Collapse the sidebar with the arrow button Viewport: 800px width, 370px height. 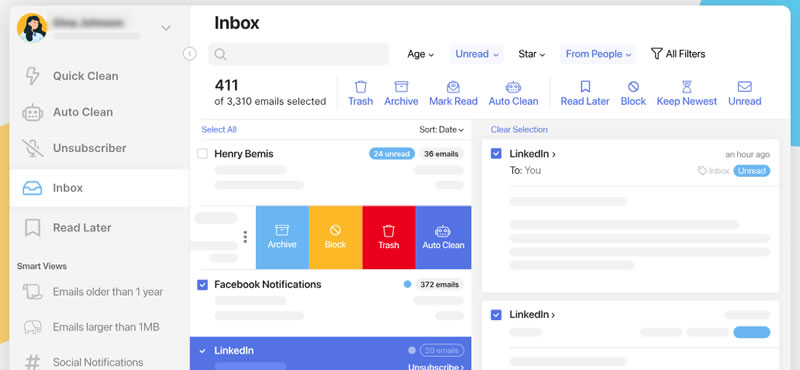tap(189, 54)
